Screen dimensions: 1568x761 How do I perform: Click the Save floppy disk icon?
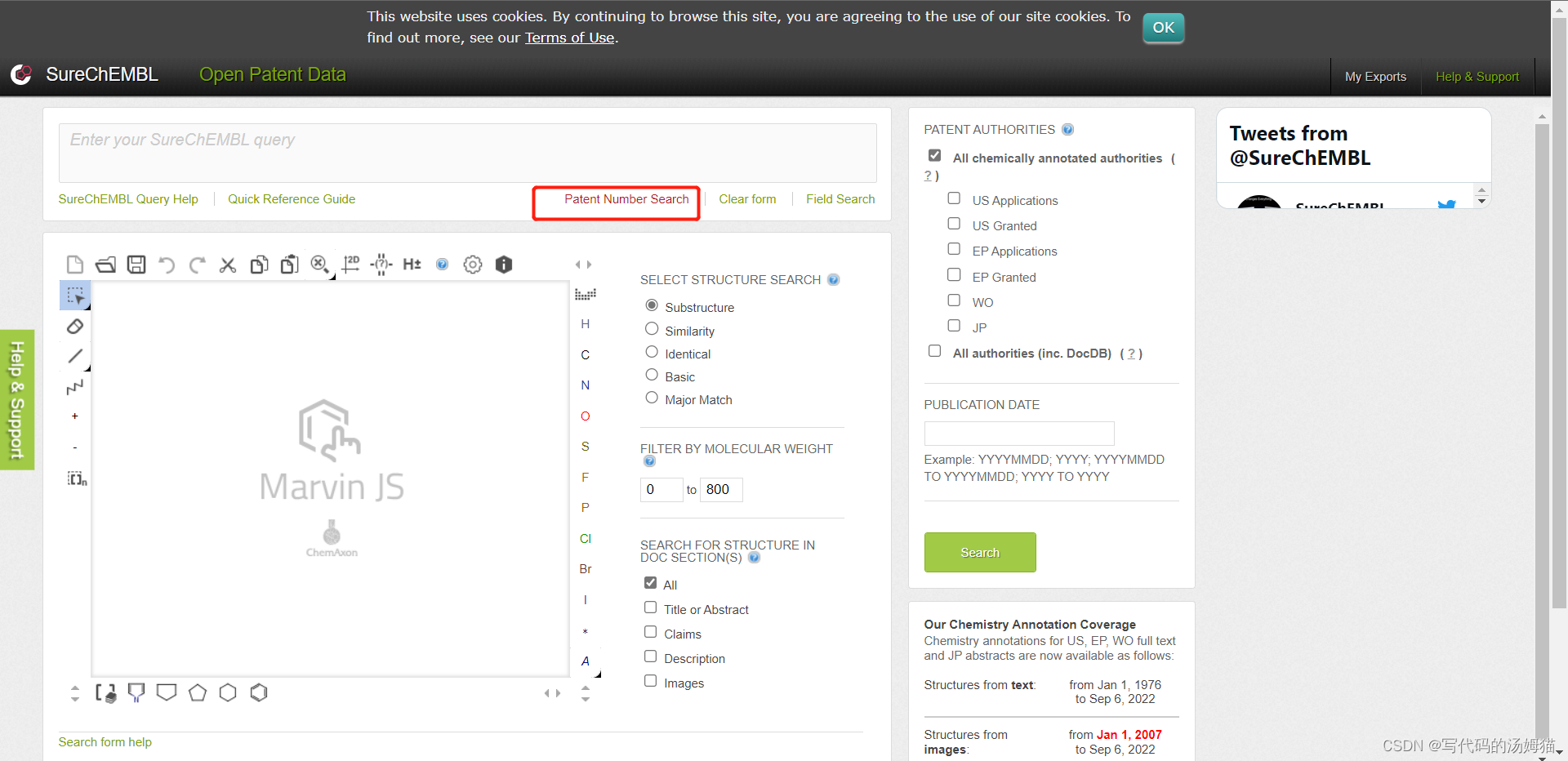point(136,265)
